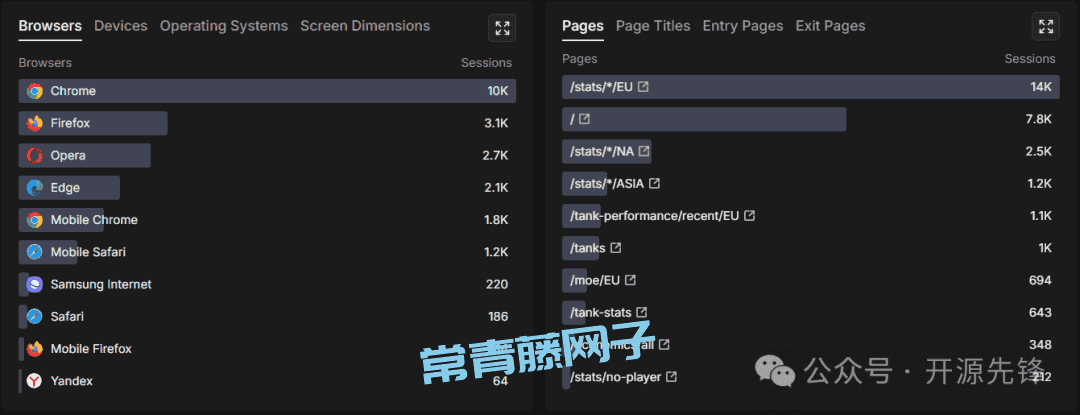Select the Page Titles tab
The image size is (1080, 415).
[653, 26]
